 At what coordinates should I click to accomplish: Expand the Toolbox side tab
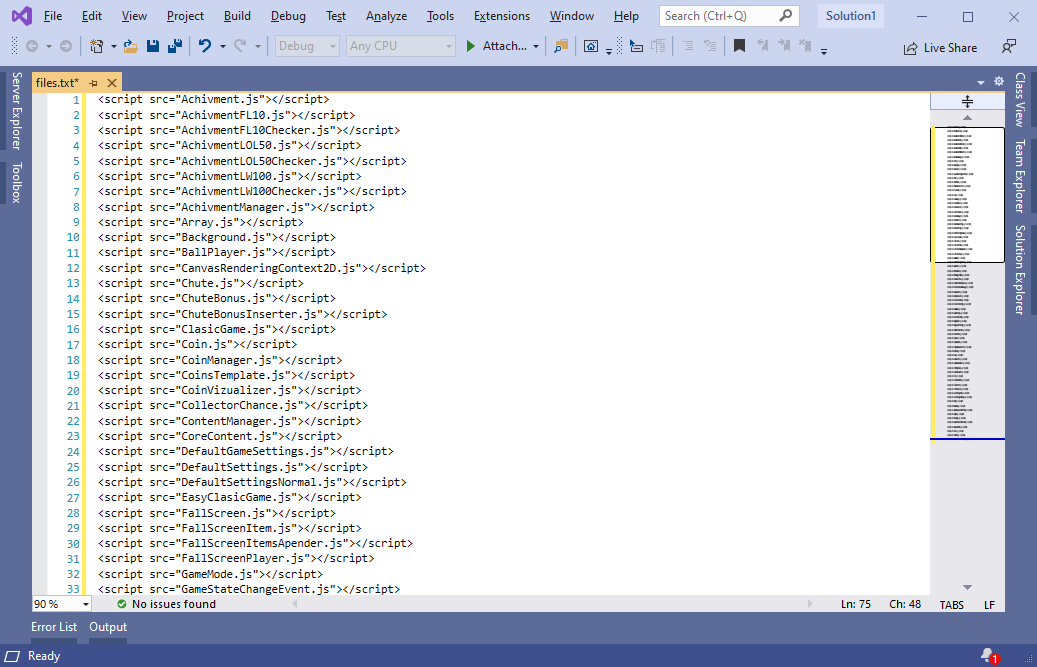coord(17,182)
